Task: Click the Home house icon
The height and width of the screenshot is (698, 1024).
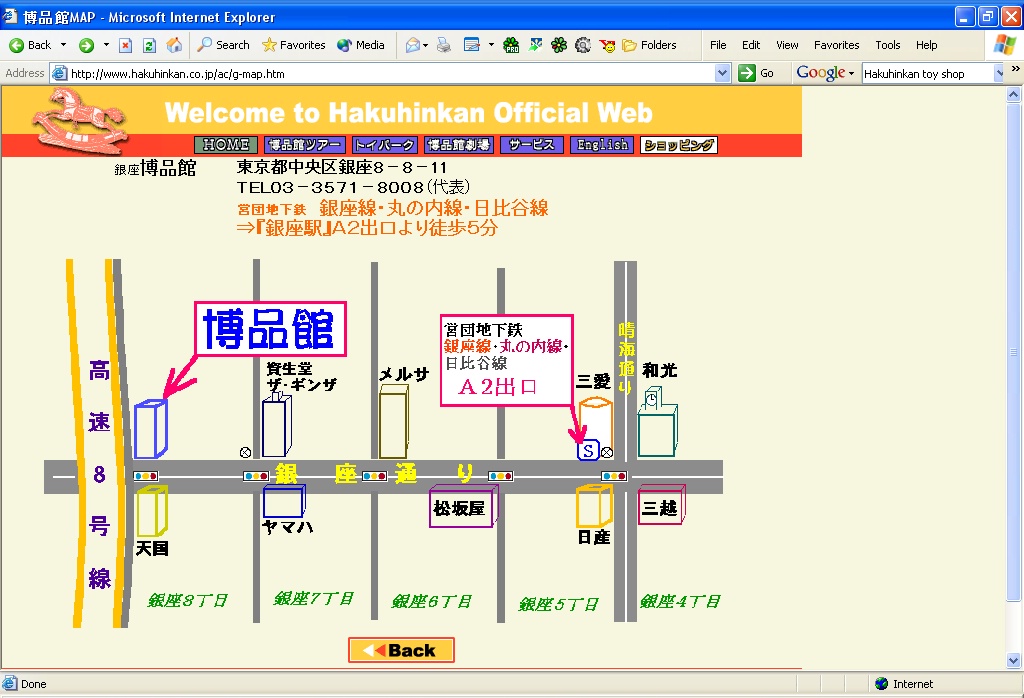Action: pyautogui.click(x=174, y=45)
